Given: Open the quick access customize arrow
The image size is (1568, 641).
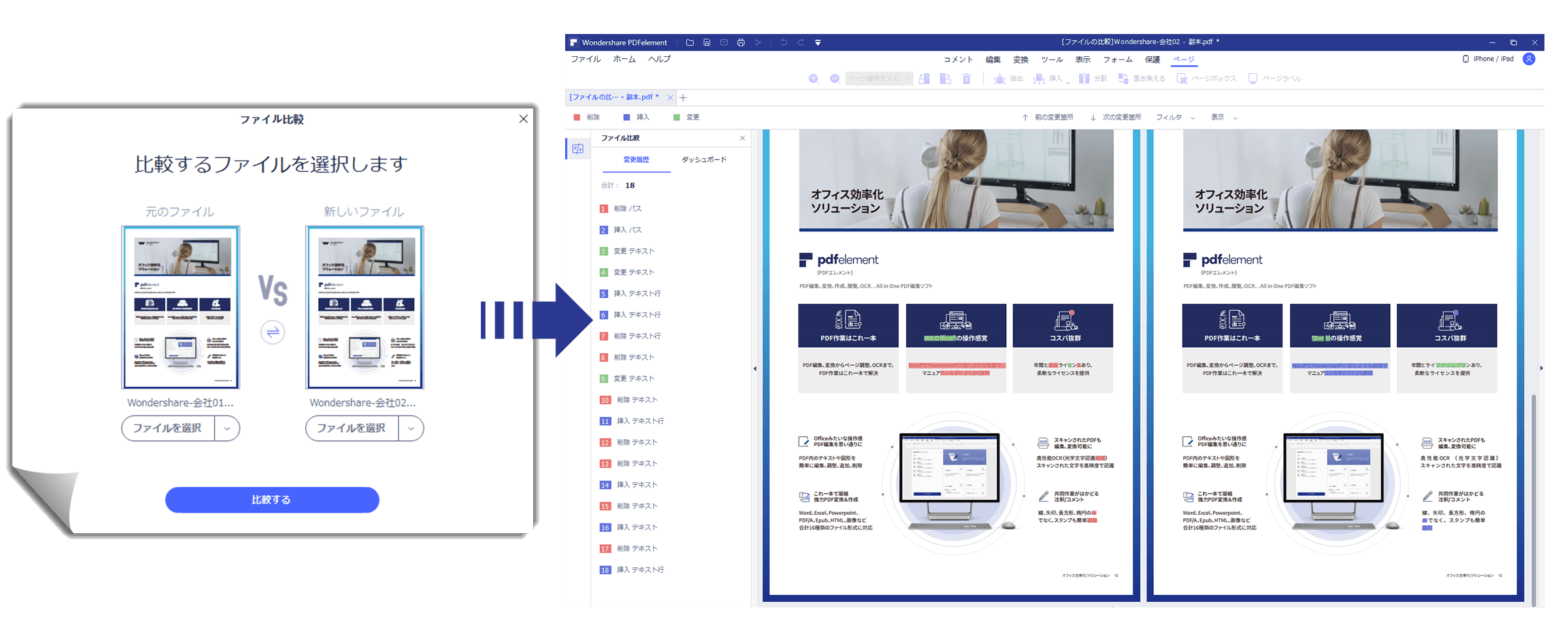Looking at the screenshot, I should pyautogui.click(x=817, y=42).
